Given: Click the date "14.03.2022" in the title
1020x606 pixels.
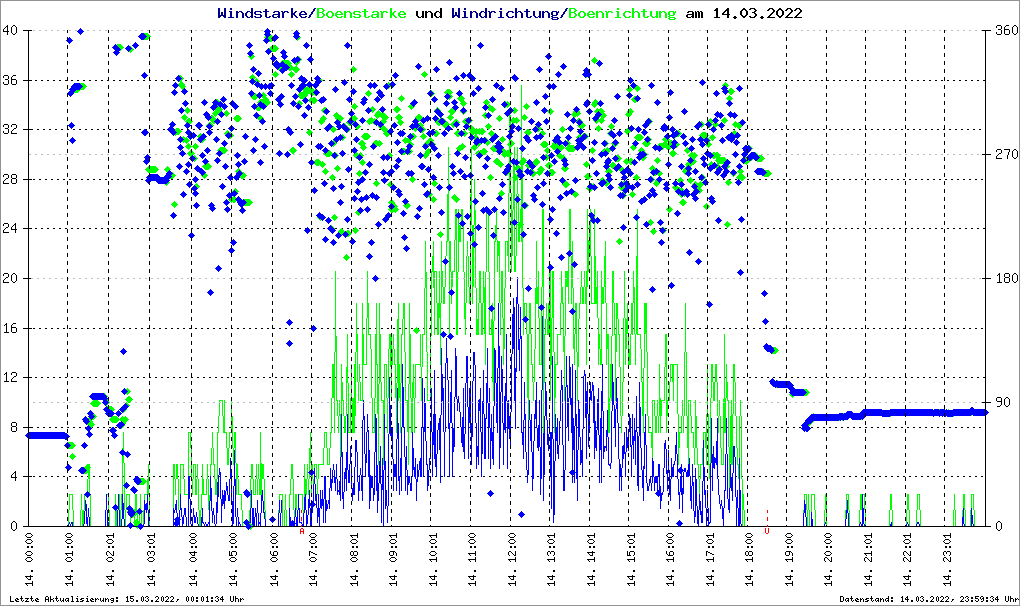Looking at the screenshot, I should pos(756,14).
